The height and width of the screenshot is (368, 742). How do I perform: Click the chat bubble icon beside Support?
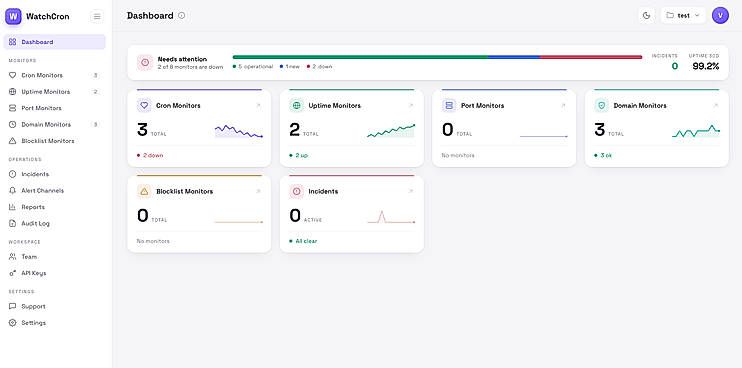tap(13, 306)
